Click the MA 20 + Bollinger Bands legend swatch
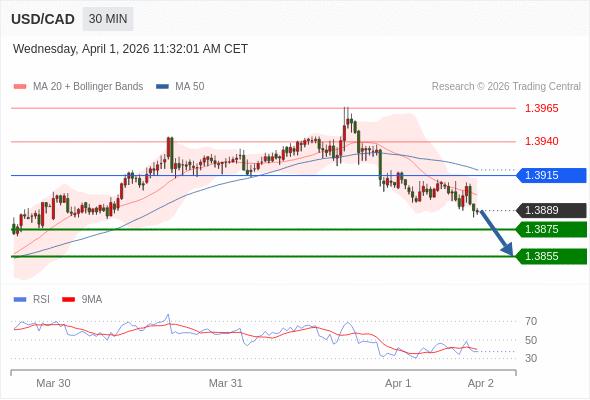Screen dimensions: 590x400 pos(20,87)
